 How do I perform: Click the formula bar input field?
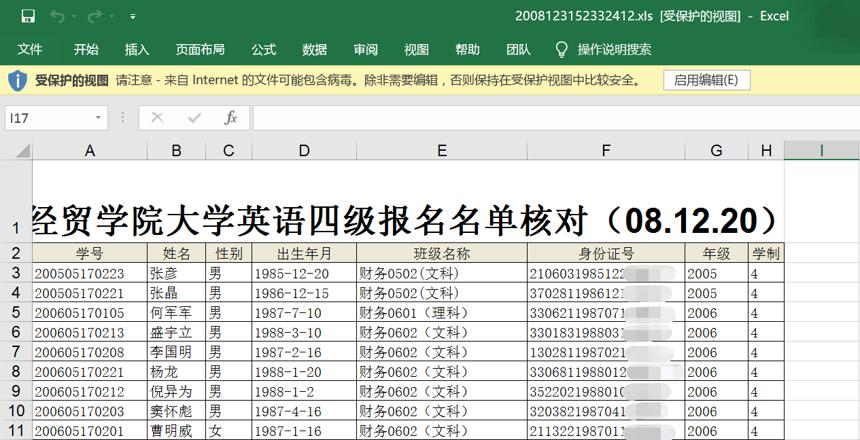coord(556,118)
